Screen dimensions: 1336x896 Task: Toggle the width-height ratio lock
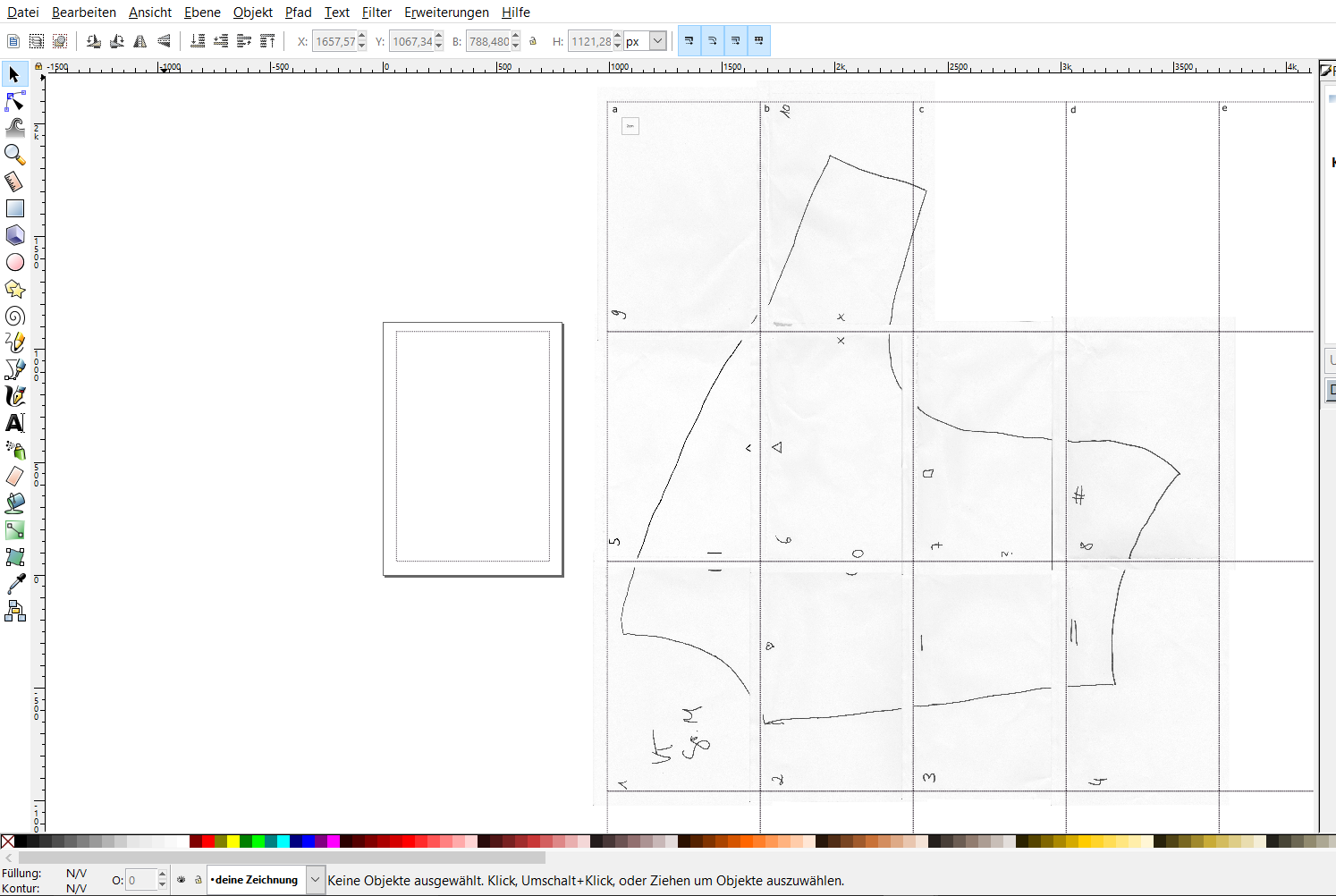[x=534, y=41]
